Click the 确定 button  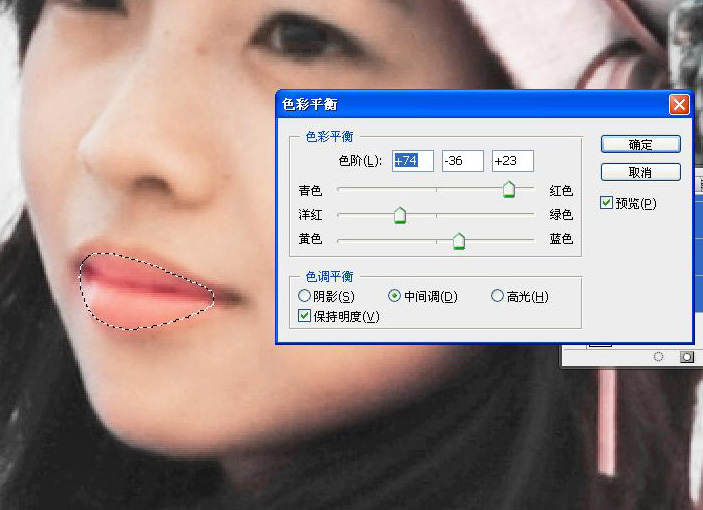click(641, 144)
